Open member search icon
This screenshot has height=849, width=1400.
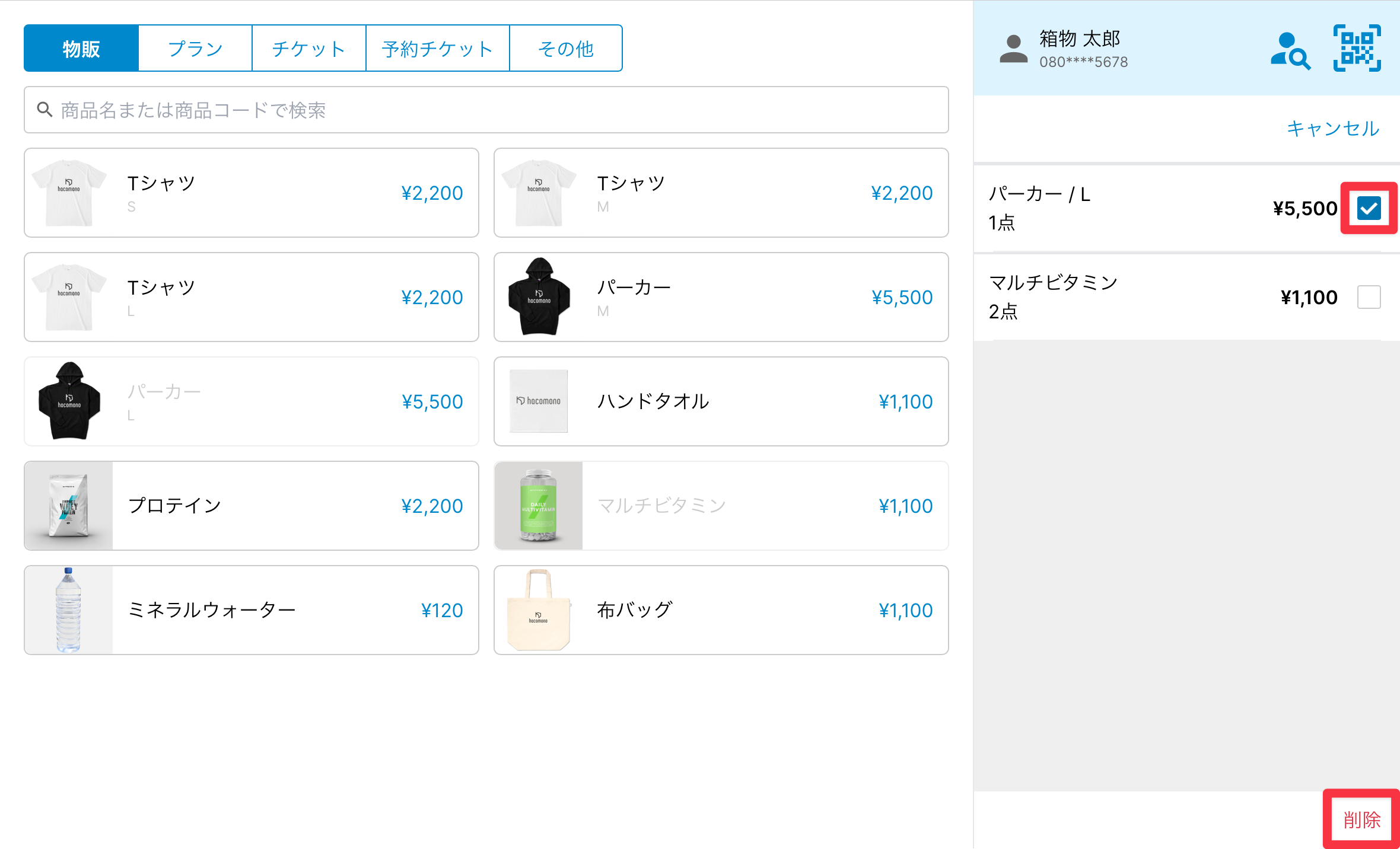[1290, 50]
